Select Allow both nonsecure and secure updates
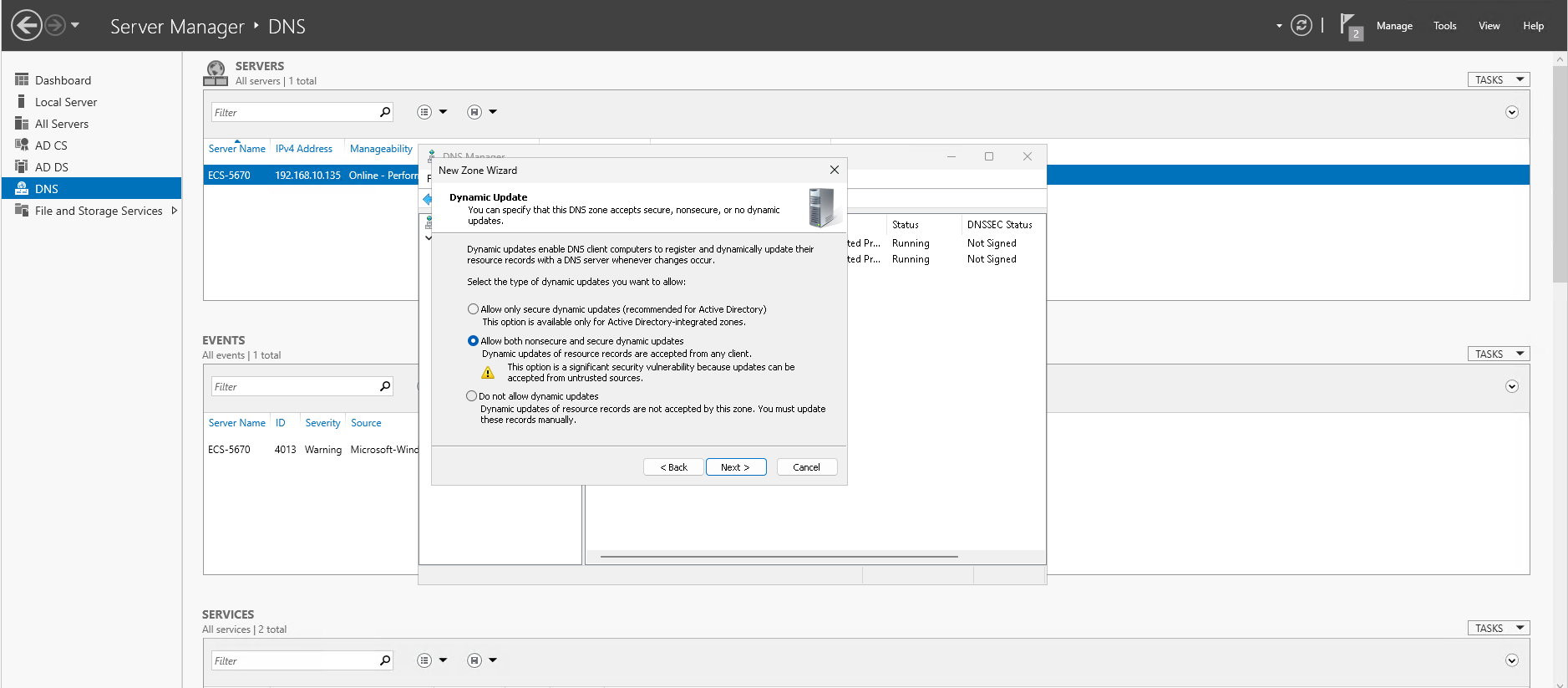 473,341
